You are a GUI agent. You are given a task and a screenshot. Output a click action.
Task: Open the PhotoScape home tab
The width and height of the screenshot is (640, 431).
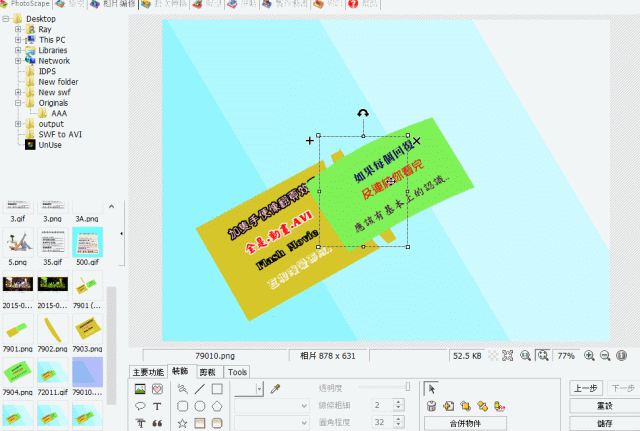tap(25, 4)
